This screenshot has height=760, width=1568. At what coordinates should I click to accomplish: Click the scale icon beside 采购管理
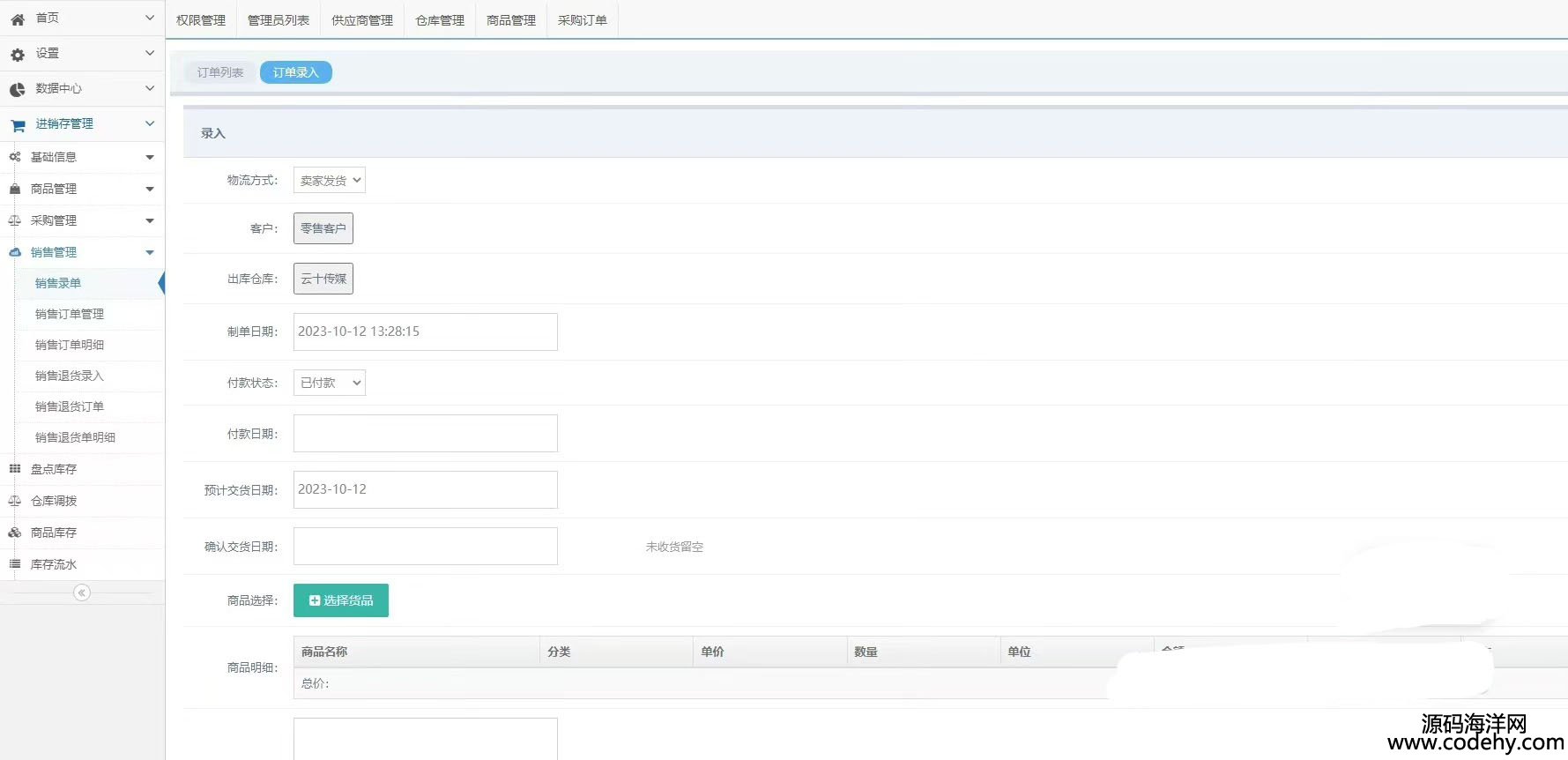pos(14,220)
